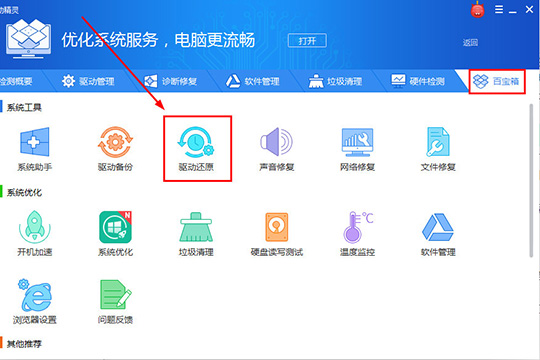Click the 系统工具 section heading
540x360 pixels.
click(x=24, y=107)
